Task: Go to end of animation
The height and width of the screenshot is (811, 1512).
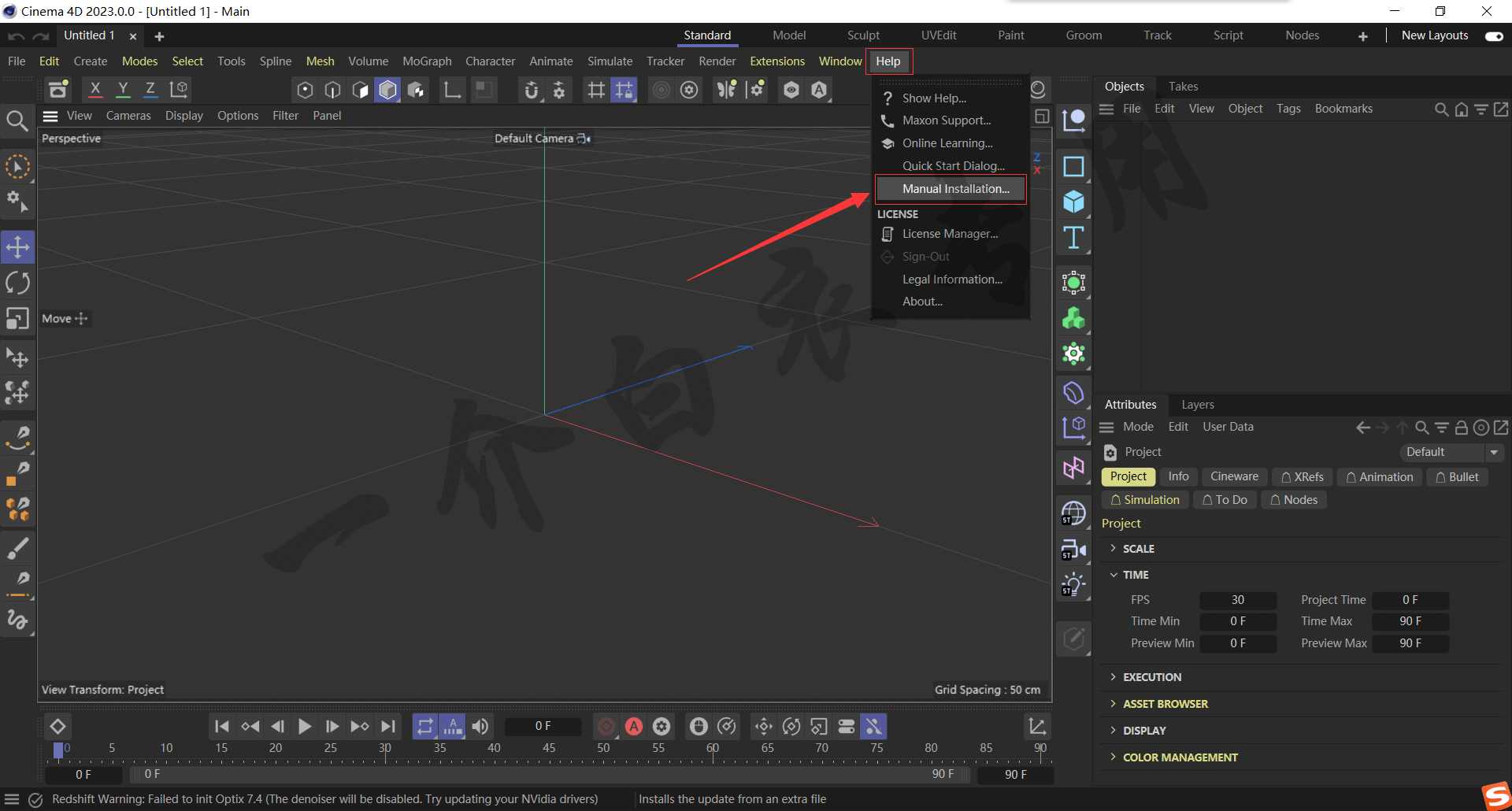Action: tap(387, 726)
